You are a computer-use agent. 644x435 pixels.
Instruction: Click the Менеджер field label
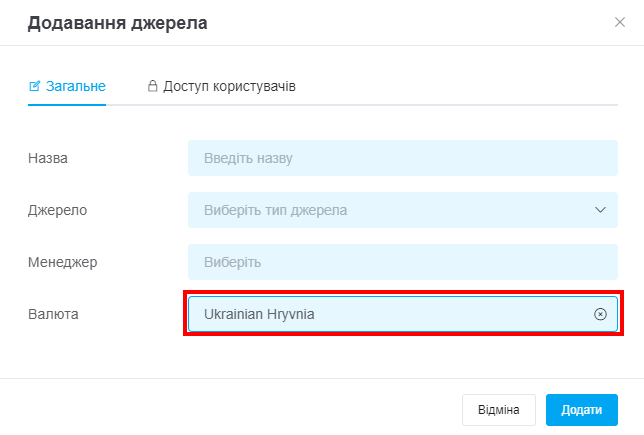pyautogui.click(x=62, y=262)
